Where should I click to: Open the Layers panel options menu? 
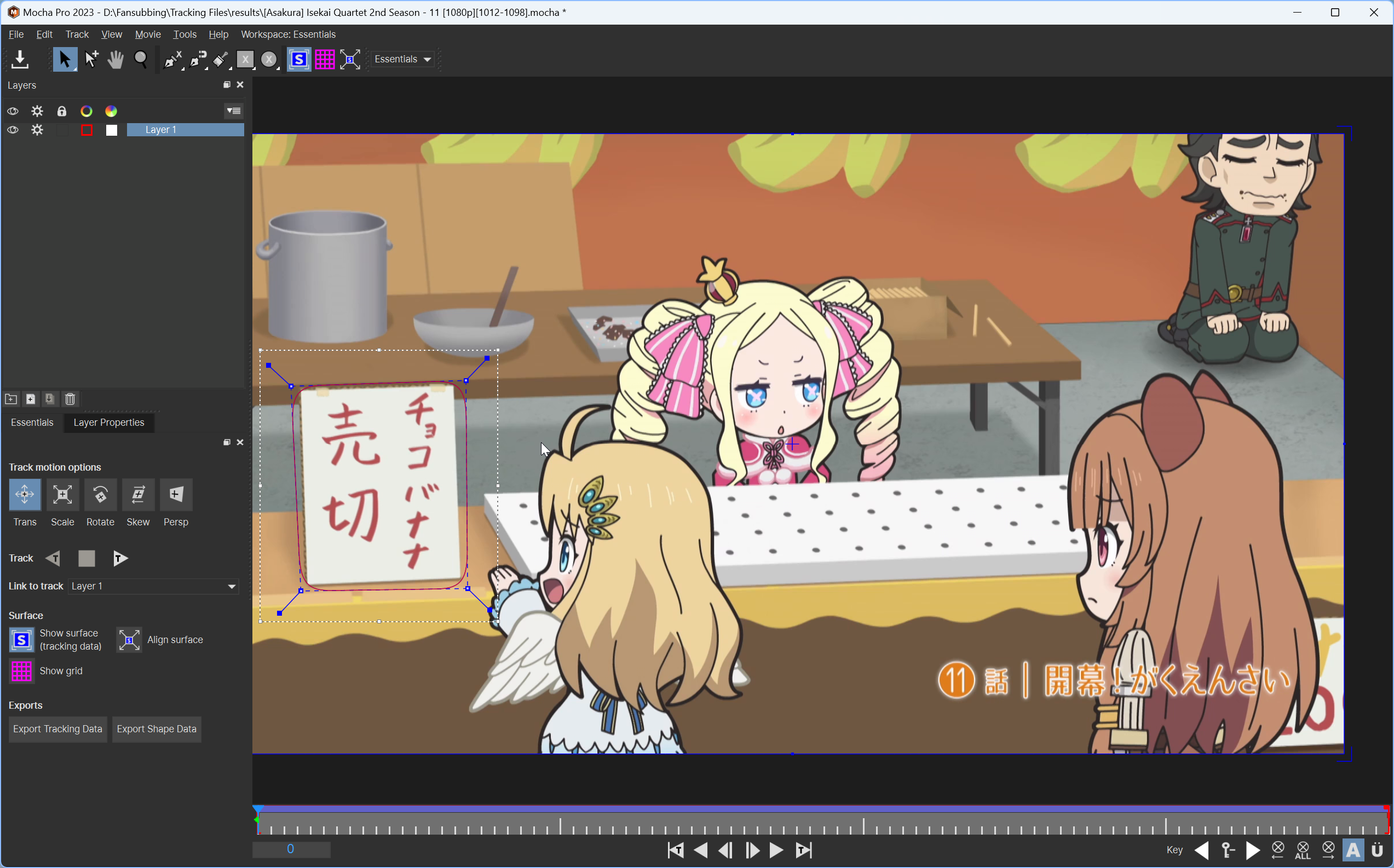(234, 111)
